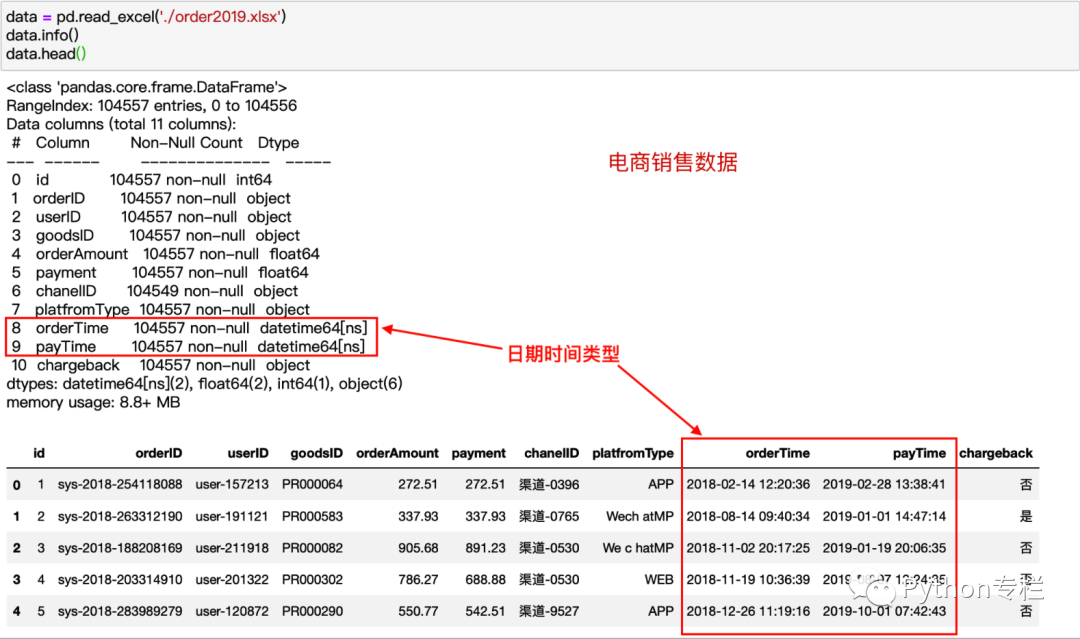Click the code line with pd.read_excel
Image resolution: width=1080 pixels, height=639 pixels.
point(146,17)
